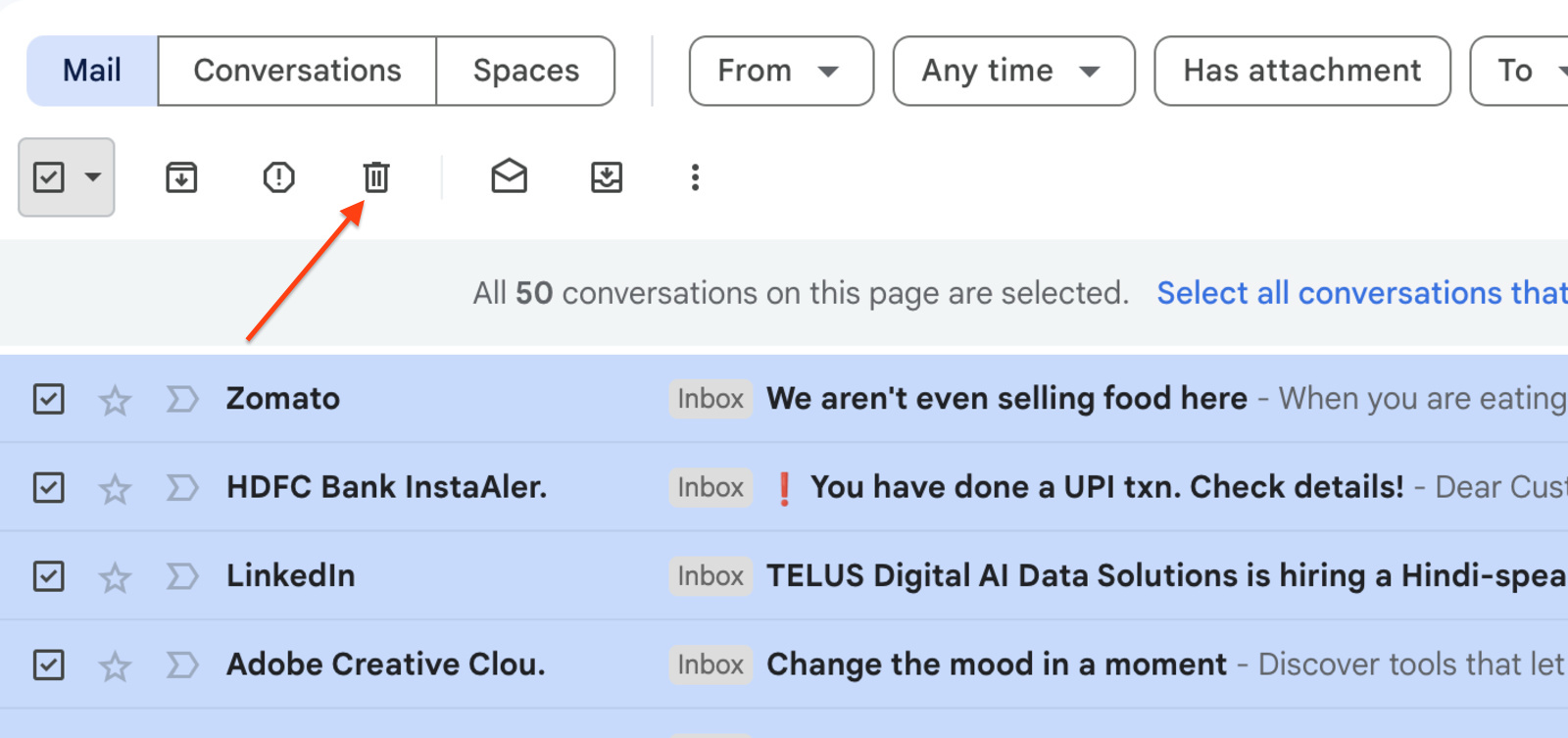The height and width of the screenshot is (738, 1568).
Task: Open the Move to option
Action: coord(606,177)
